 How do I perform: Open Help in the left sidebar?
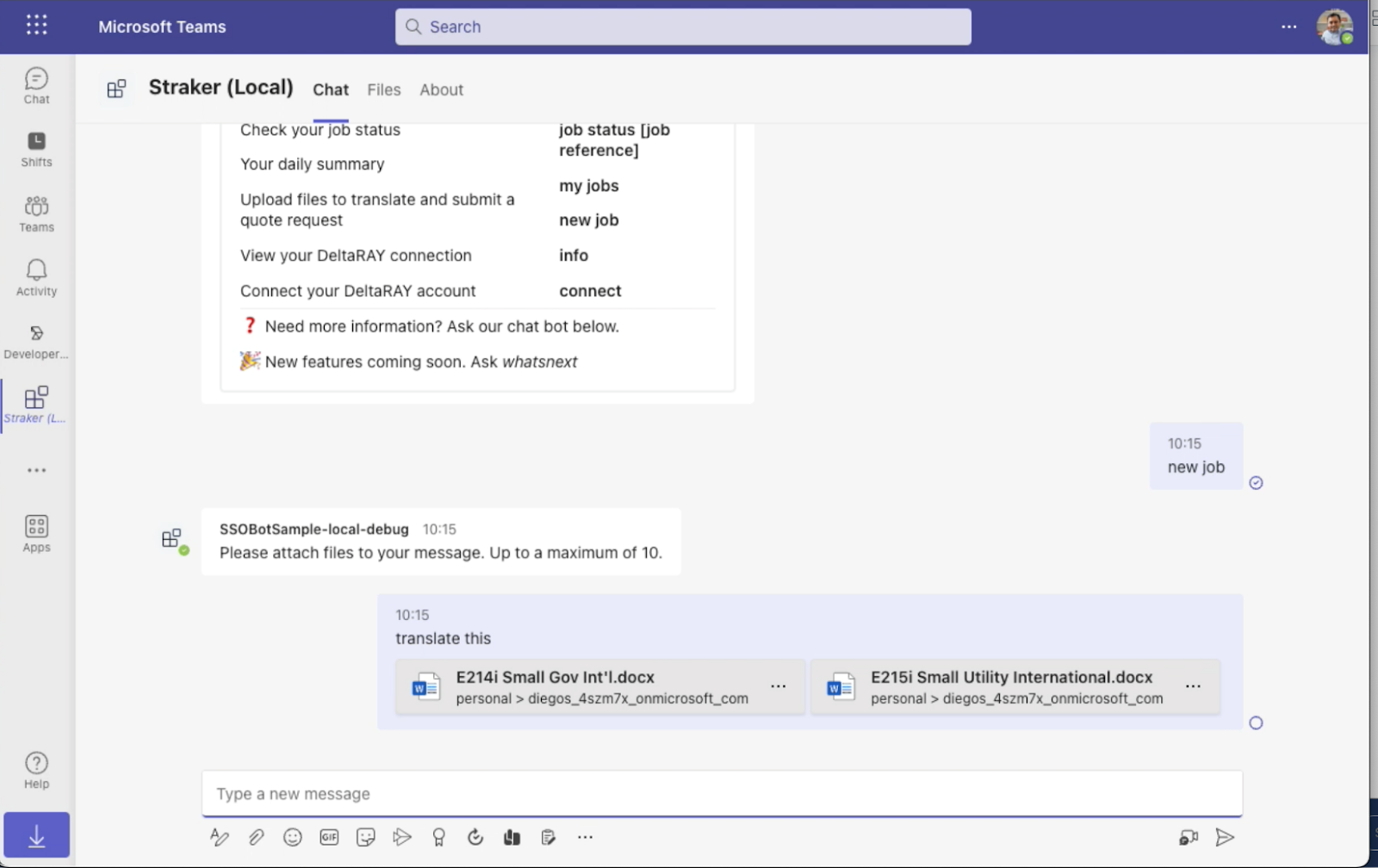click(36, 771)
